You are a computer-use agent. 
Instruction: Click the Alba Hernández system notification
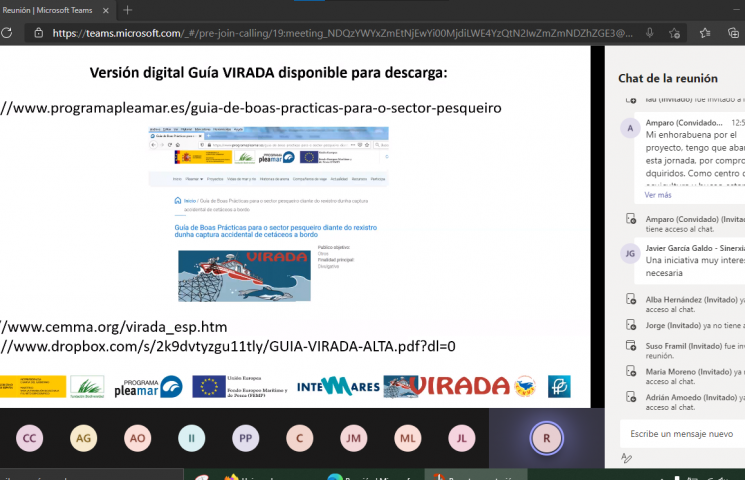(684, 304)
